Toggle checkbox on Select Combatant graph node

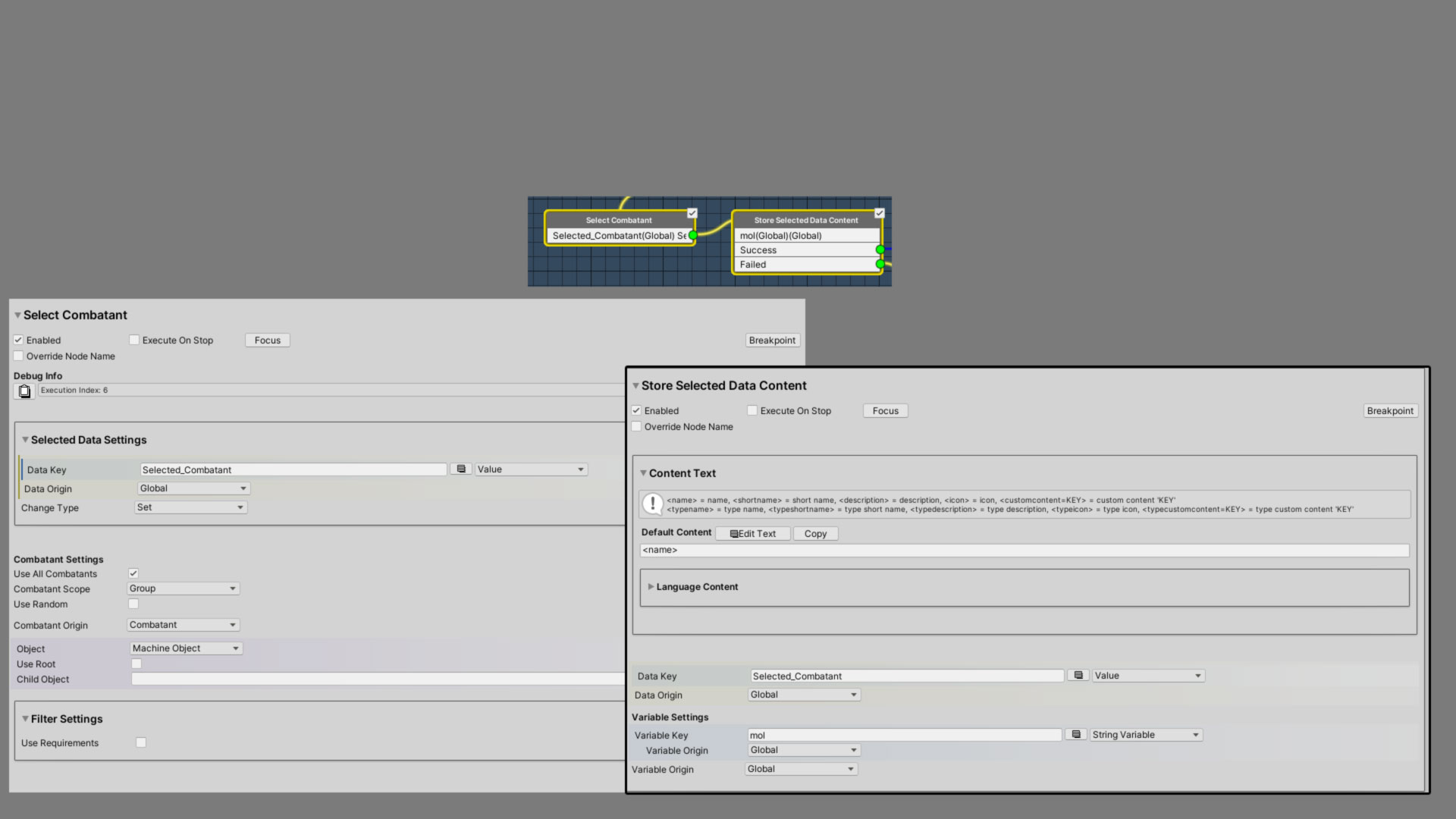[x=692, y=213]
